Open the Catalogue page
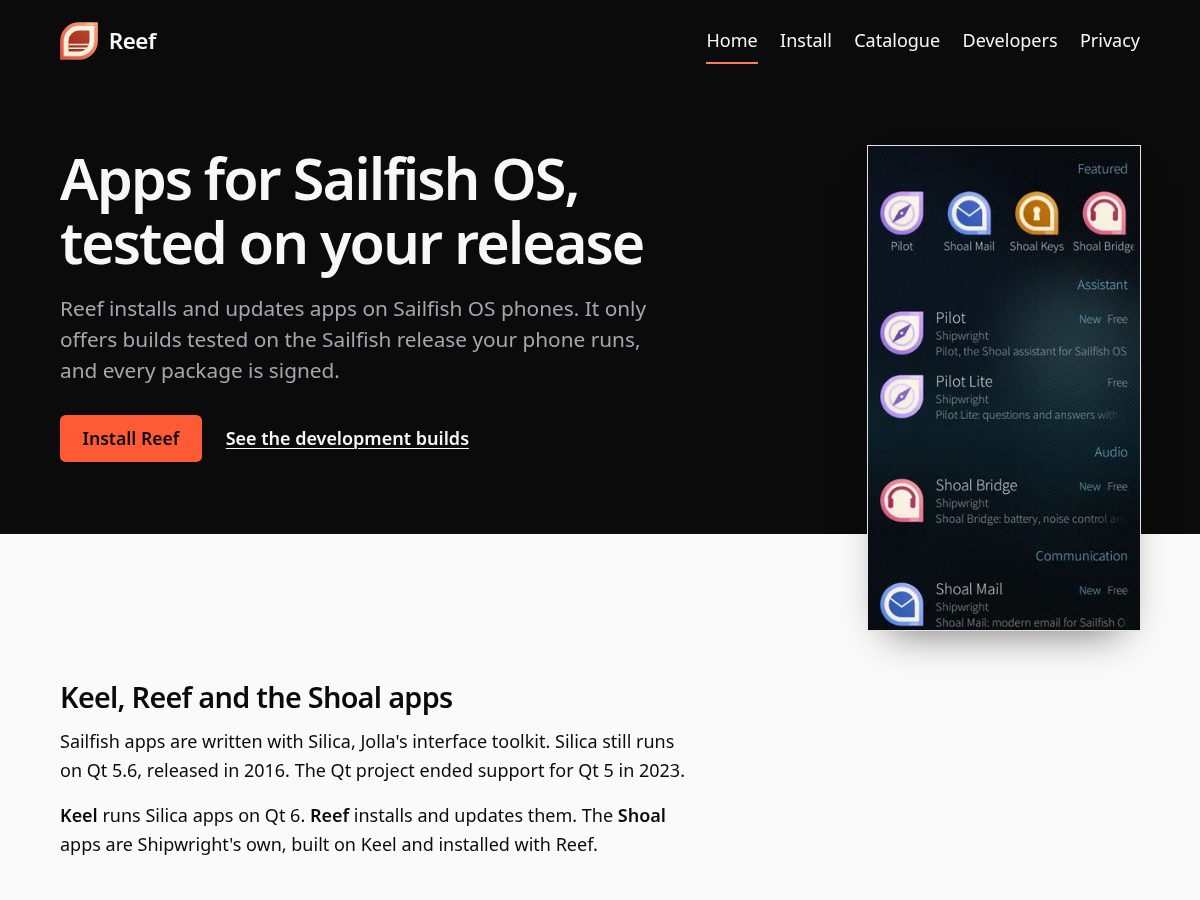Viewport: 1200px width, 900px height. [x=897, y=41]
